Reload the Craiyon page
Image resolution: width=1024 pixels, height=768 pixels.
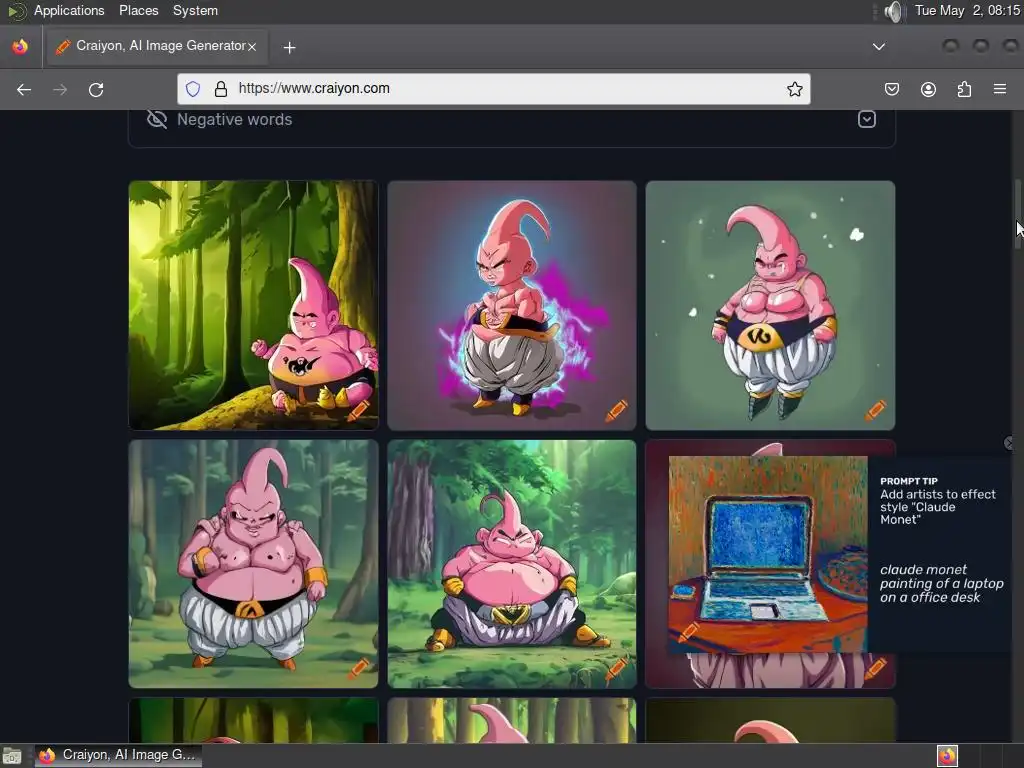tap(96, 89)
